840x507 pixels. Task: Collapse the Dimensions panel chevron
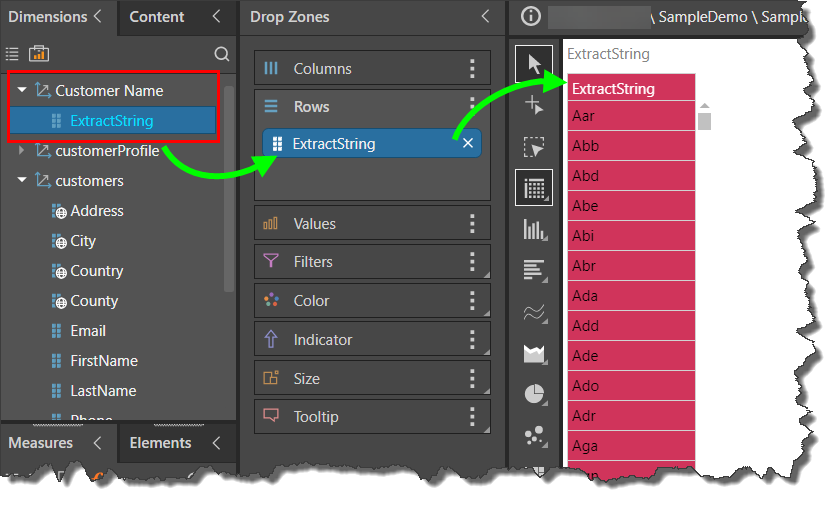(98, 16)
